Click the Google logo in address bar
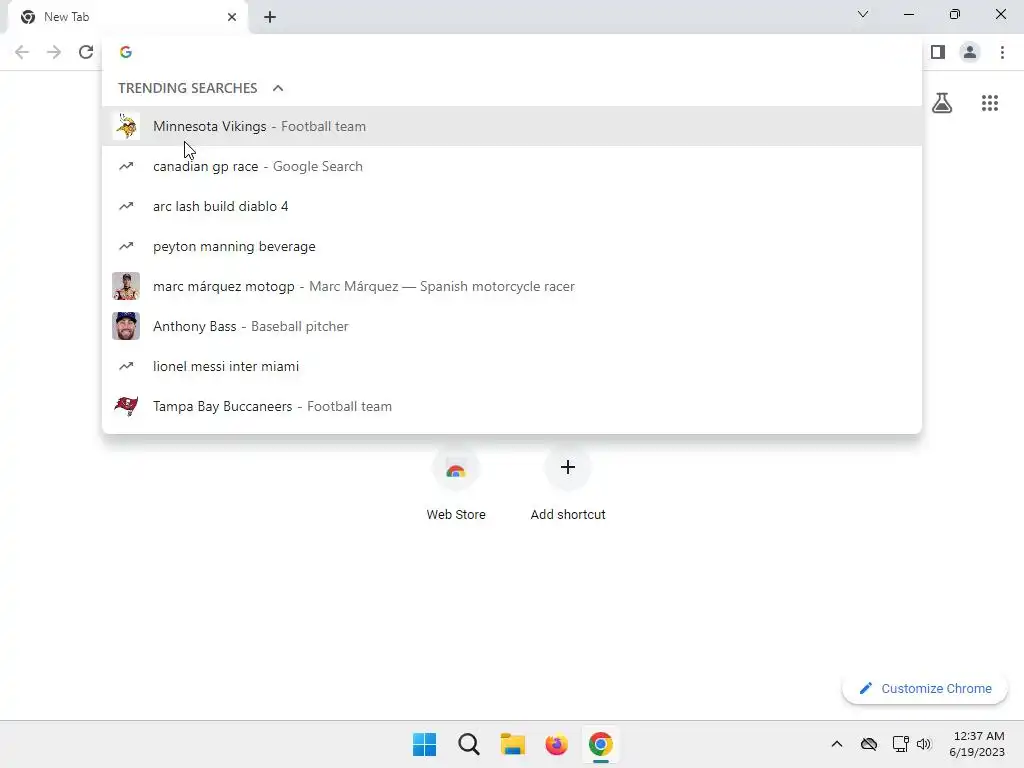 point(126,52)
